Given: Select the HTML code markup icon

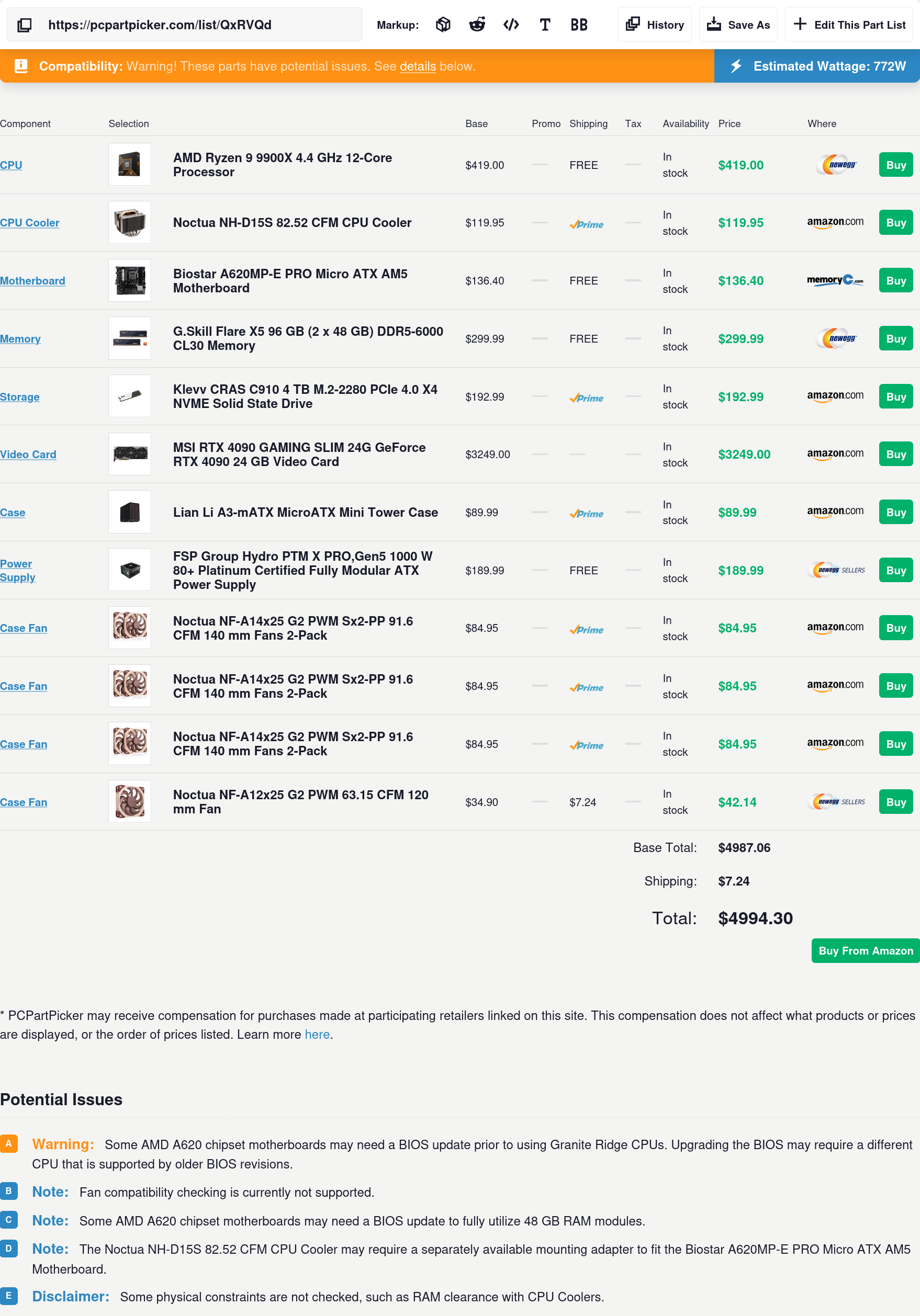Looking at the screenshot, I should pyautogui.click(x=510, y=25).
